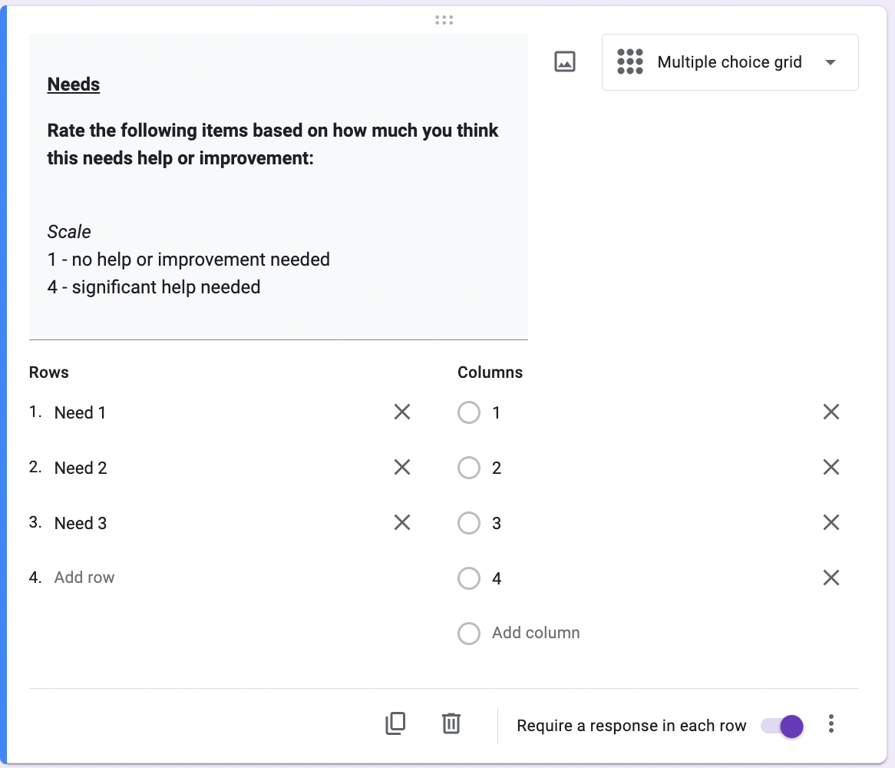
Task: Open more options three-dot menu
Action: tap(831, 725)
